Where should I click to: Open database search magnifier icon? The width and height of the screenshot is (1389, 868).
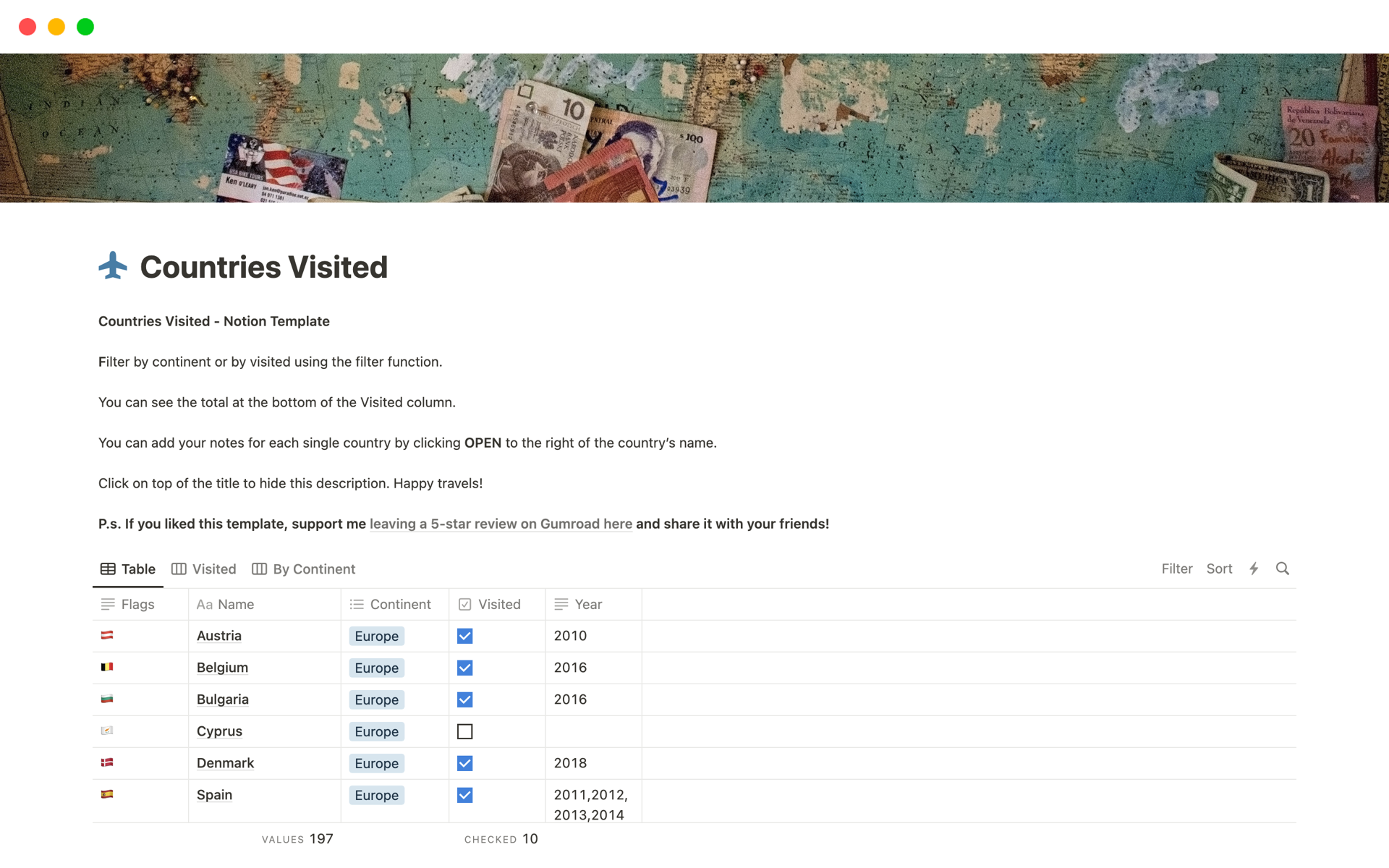[x=1282, y=569]
